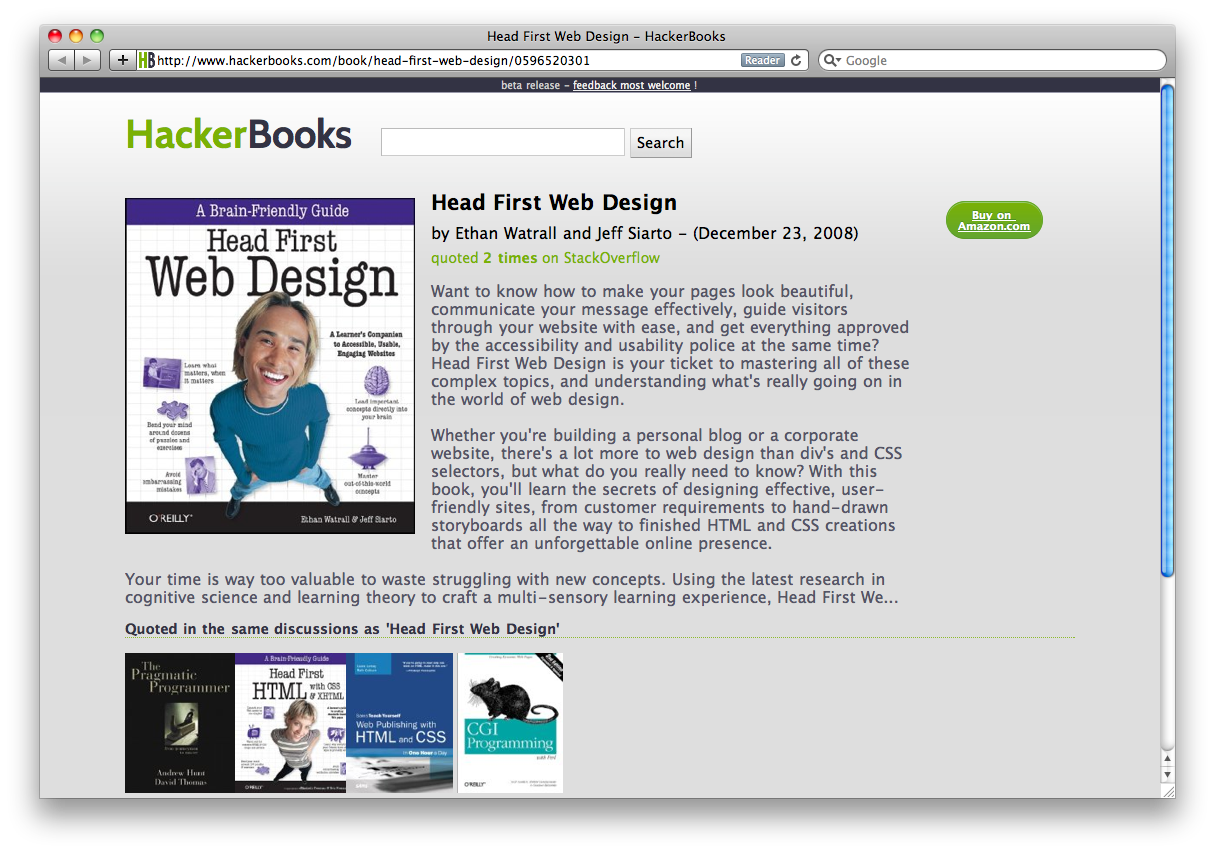Screen dimensions: 1215x853
Task: Open Google search magnifier dropdown
Action: (x=832, y=61)
